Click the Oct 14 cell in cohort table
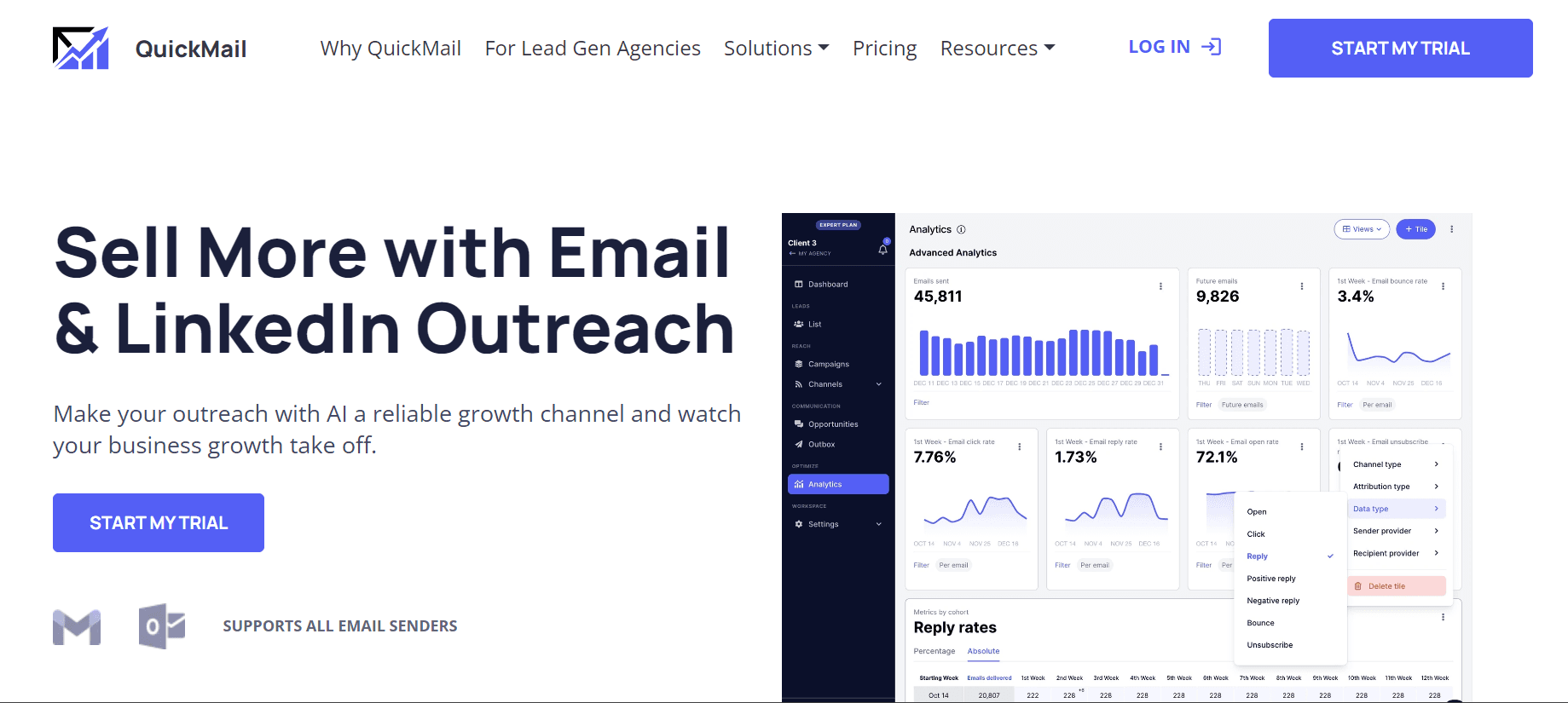This screenshot has height=703, width=1568. (x=939, y=695)
